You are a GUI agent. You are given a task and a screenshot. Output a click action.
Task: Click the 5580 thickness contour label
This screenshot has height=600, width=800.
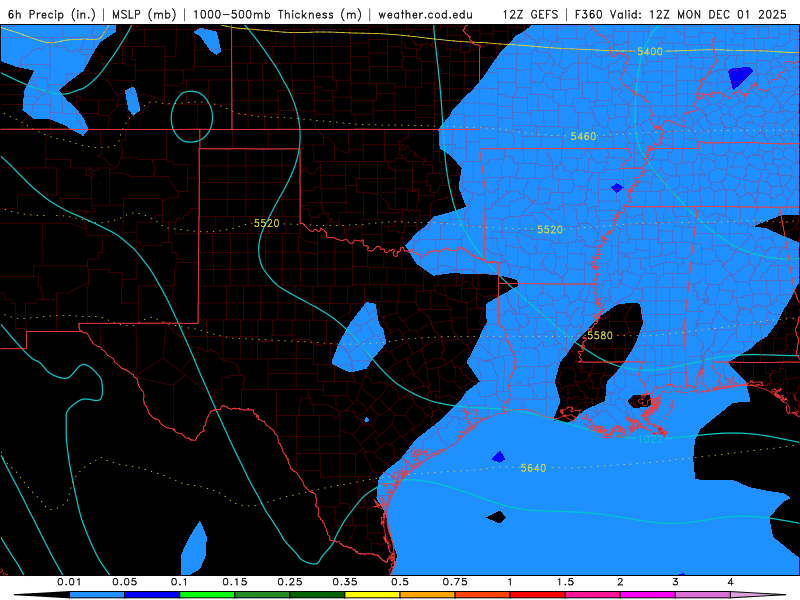[599, 335]
